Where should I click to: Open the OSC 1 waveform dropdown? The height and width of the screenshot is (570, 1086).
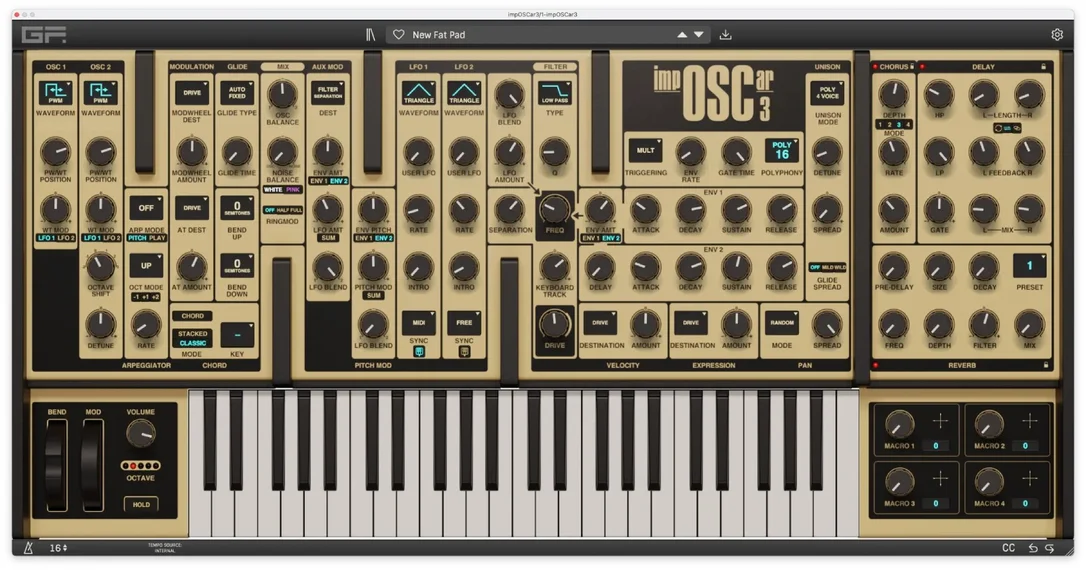55,93
